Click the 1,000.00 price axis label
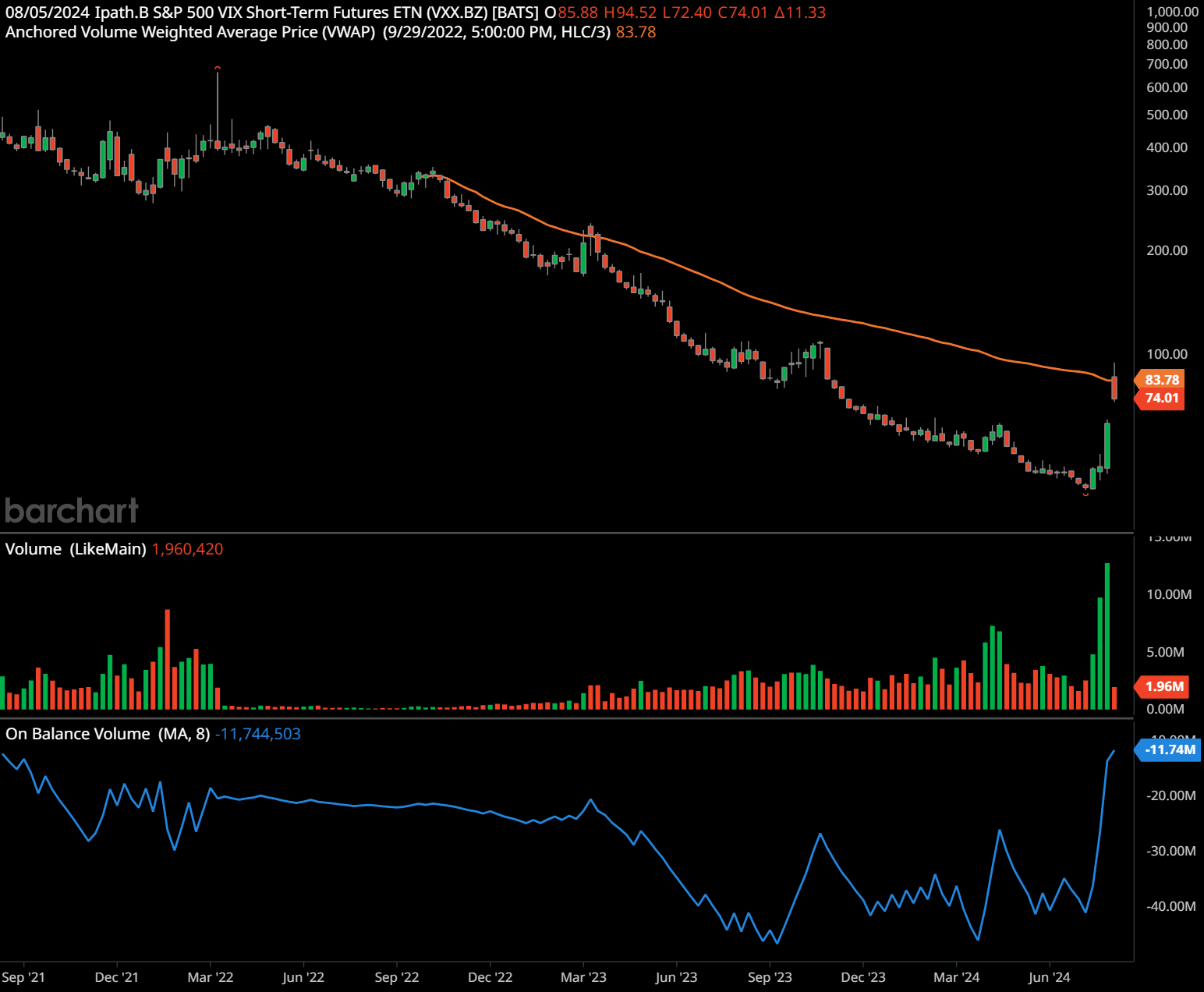 tap(1172, 12)
